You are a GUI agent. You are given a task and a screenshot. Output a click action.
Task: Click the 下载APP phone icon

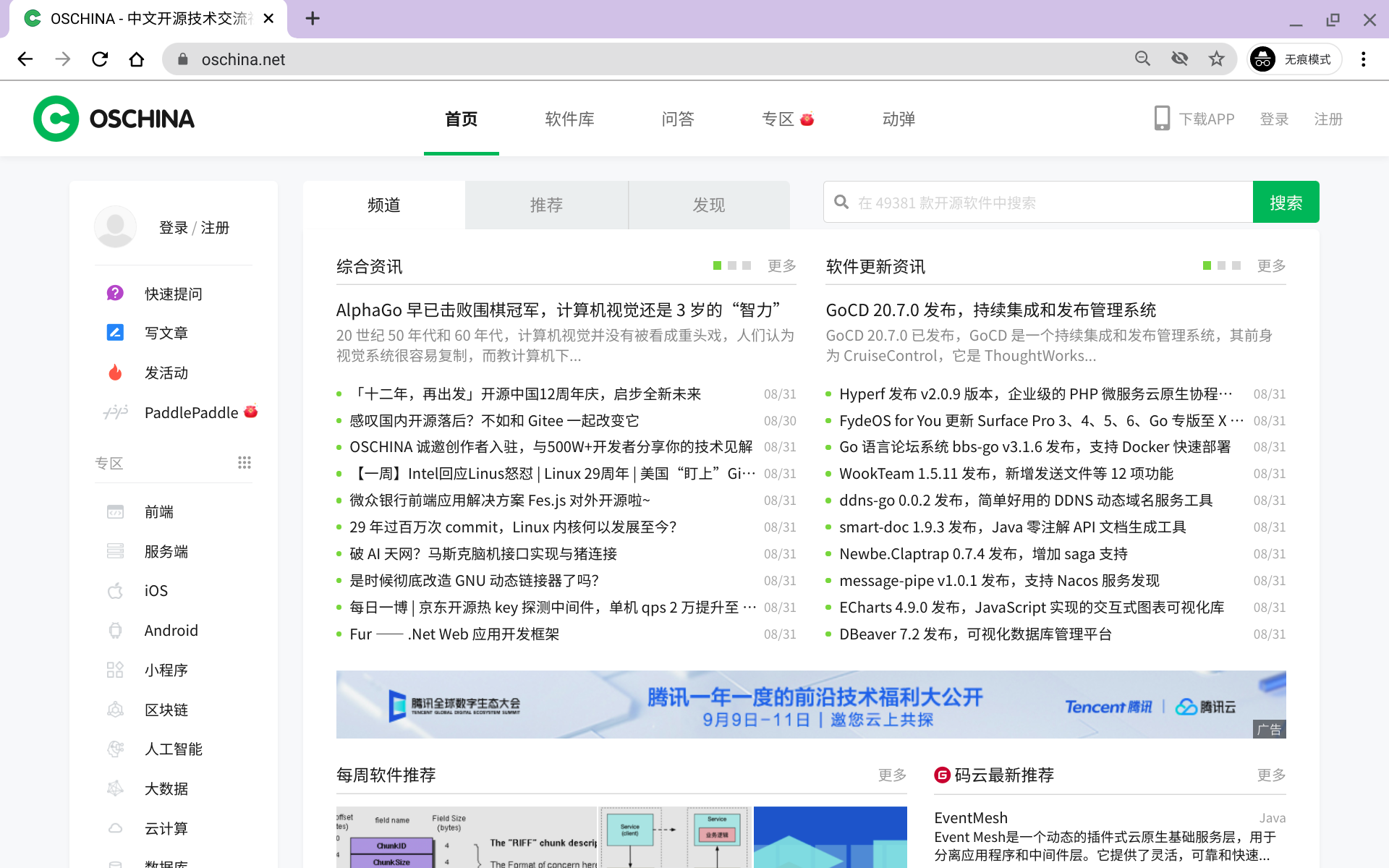click(1162, 117)
